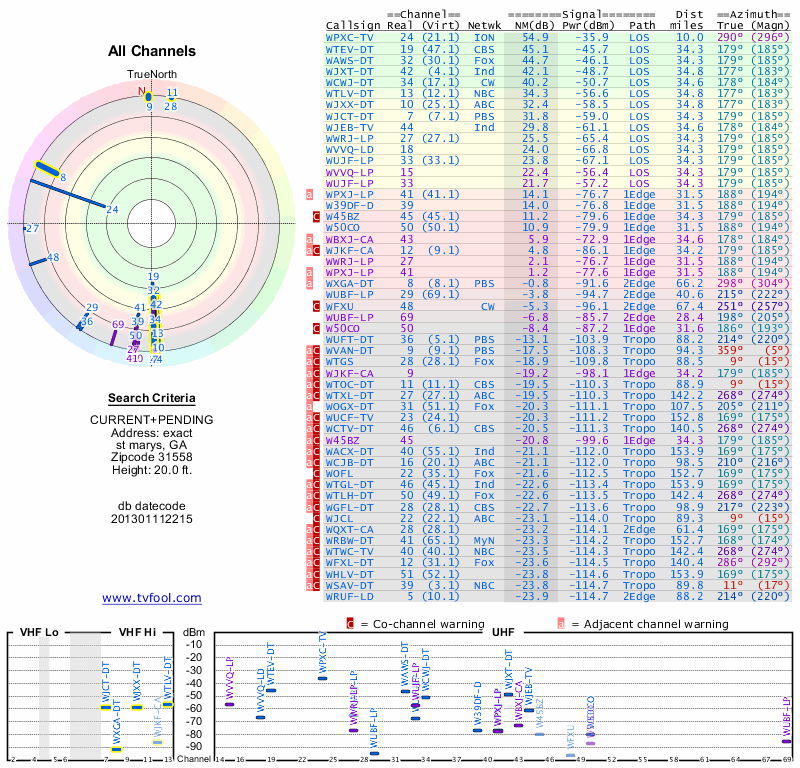Click the WRUF-LD callsign in last row

pyautogui.click(x=350, y=596)
